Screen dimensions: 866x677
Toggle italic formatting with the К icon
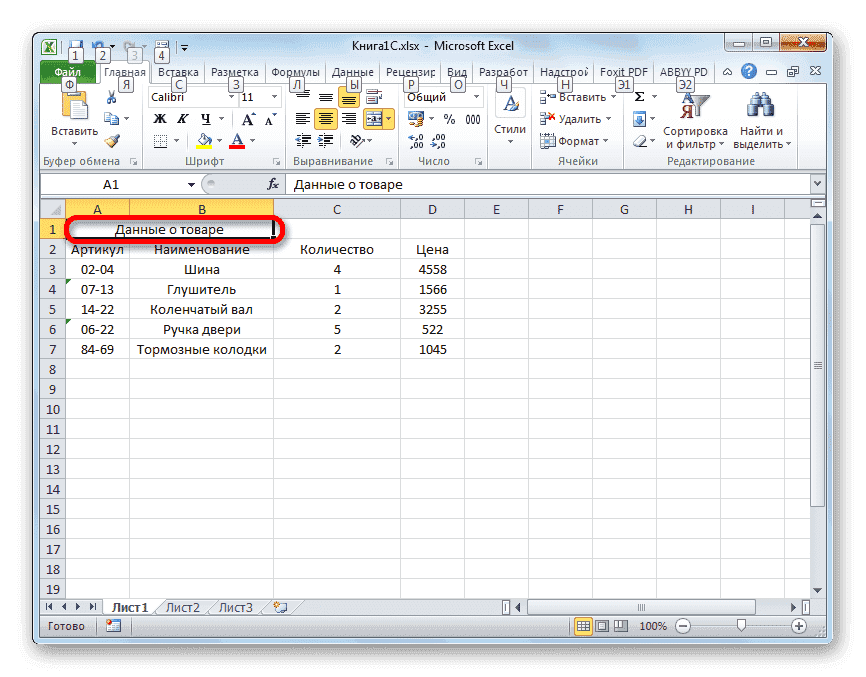click(x=181, y=118)
